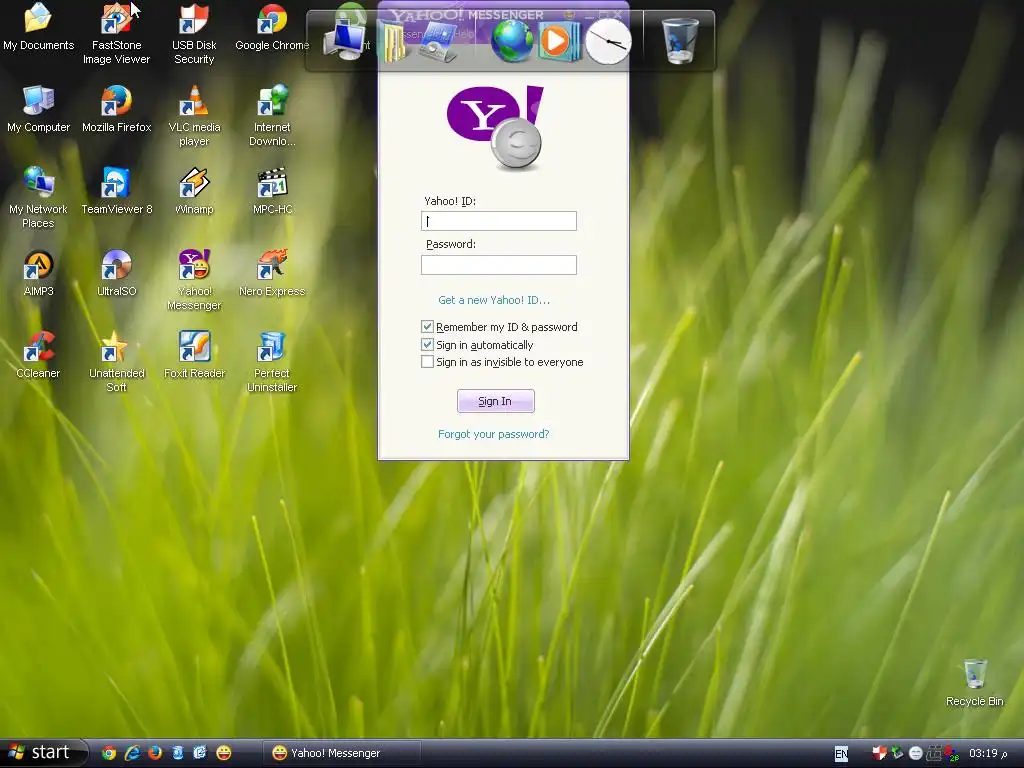
Task: Open the trash bin in the dock
Action: coord(680,40)
